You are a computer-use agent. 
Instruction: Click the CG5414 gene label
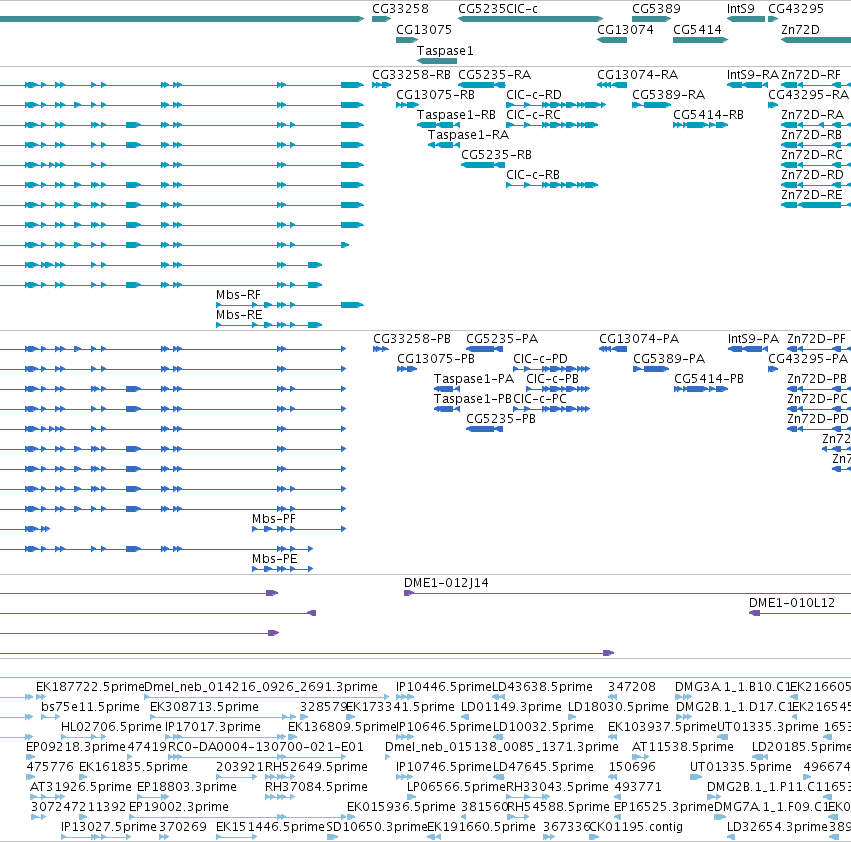coord(697,29)
